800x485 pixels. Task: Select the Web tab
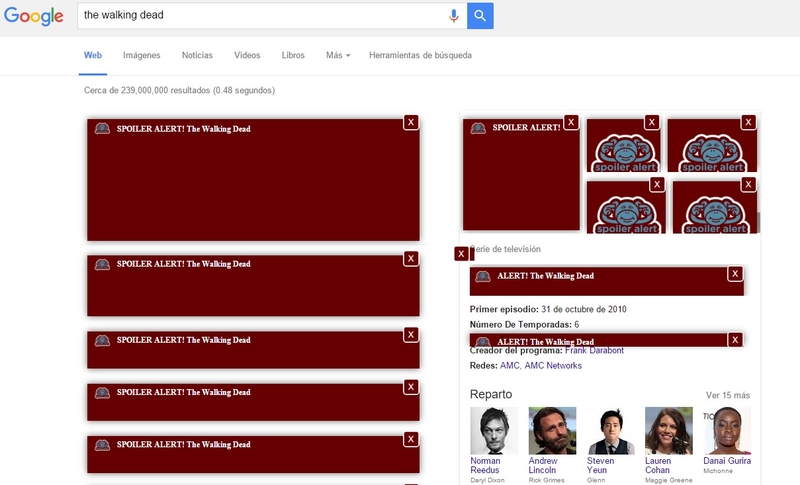93,55
